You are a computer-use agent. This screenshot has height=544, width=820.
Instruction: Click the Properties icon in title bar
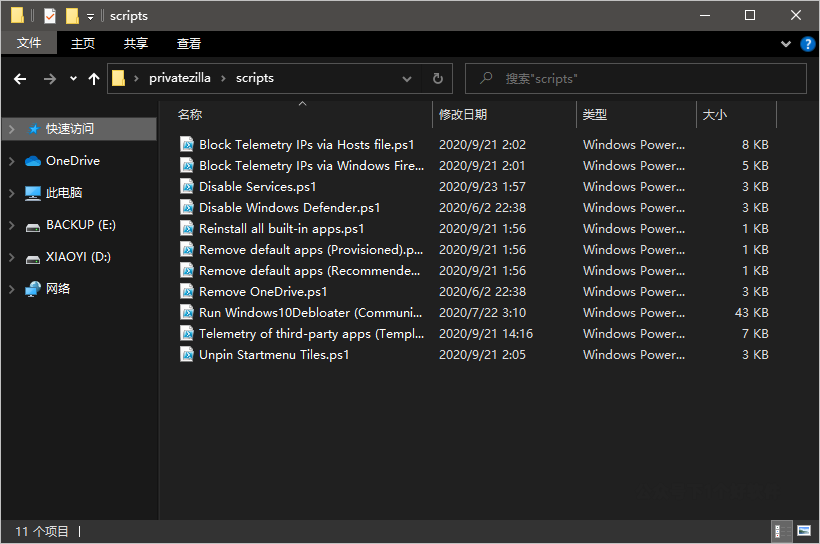[49, 16]
